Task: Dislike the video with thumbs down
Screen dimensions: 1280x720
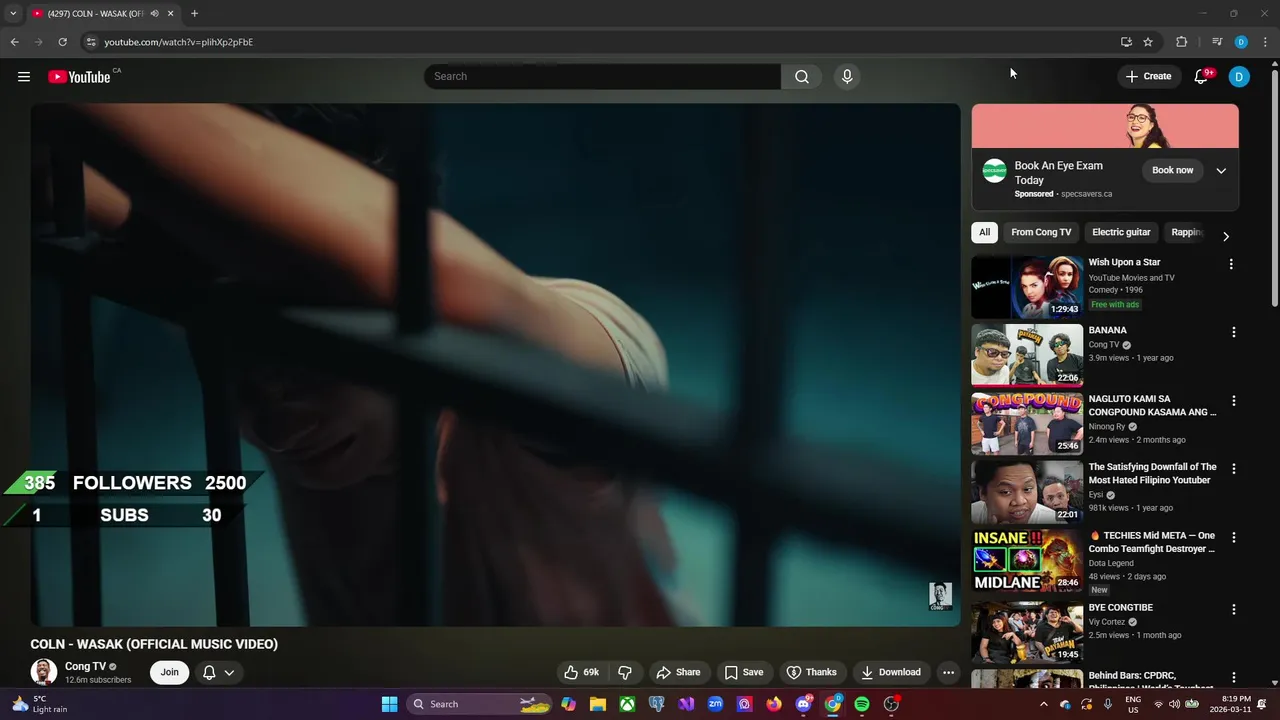Action: pyautogui.click(x=625, y=672)
